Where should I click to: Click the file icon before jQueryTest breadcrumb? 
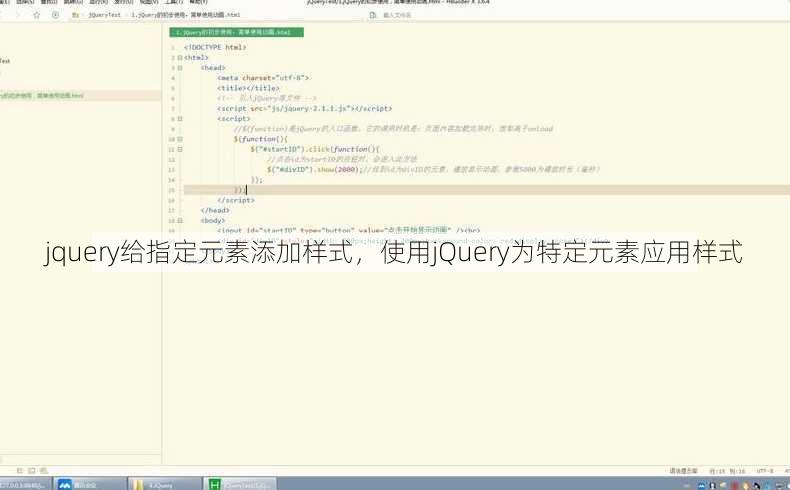click(76, 15)
